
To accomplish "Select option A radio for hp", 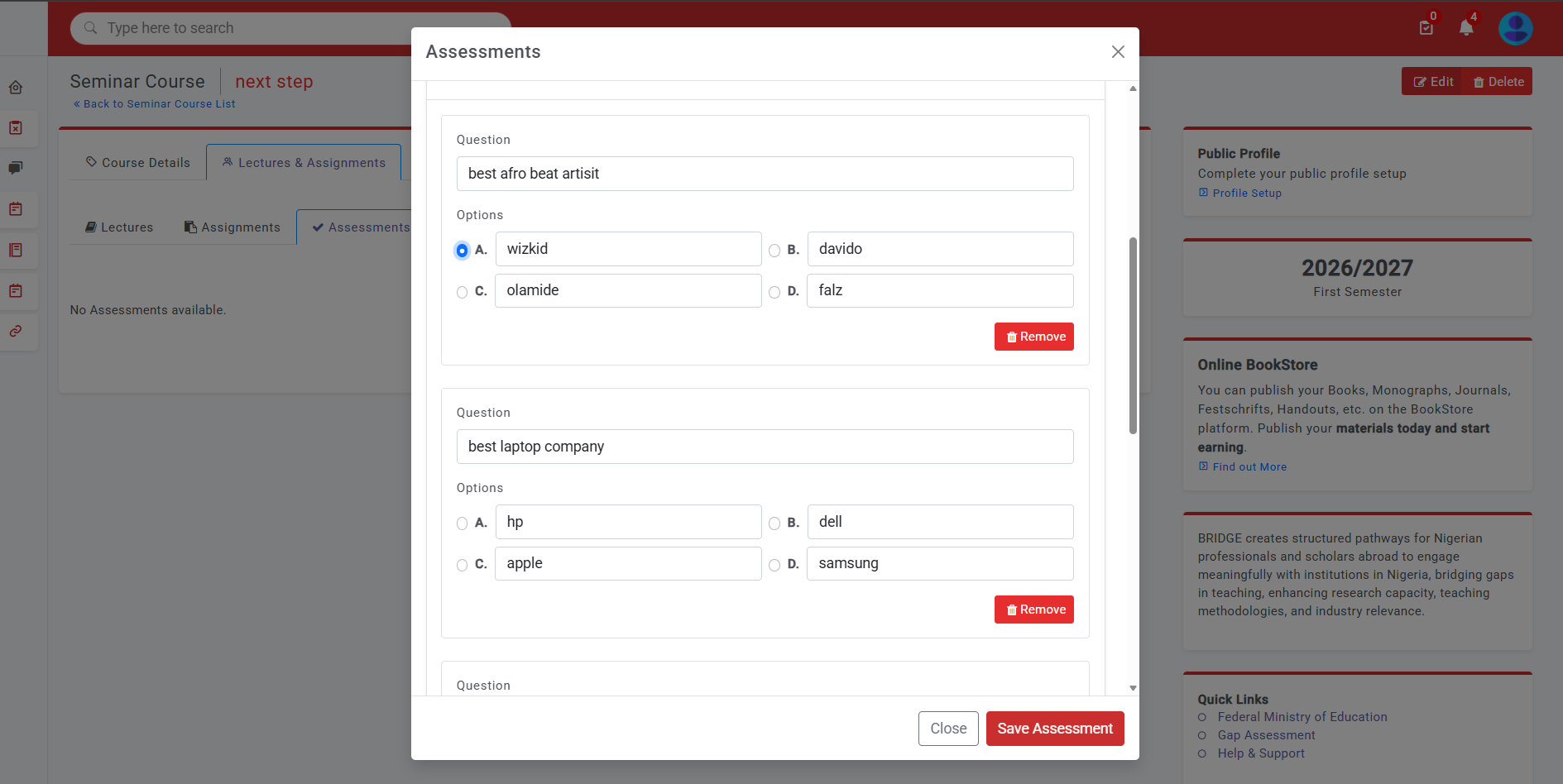I will (462, 523).
